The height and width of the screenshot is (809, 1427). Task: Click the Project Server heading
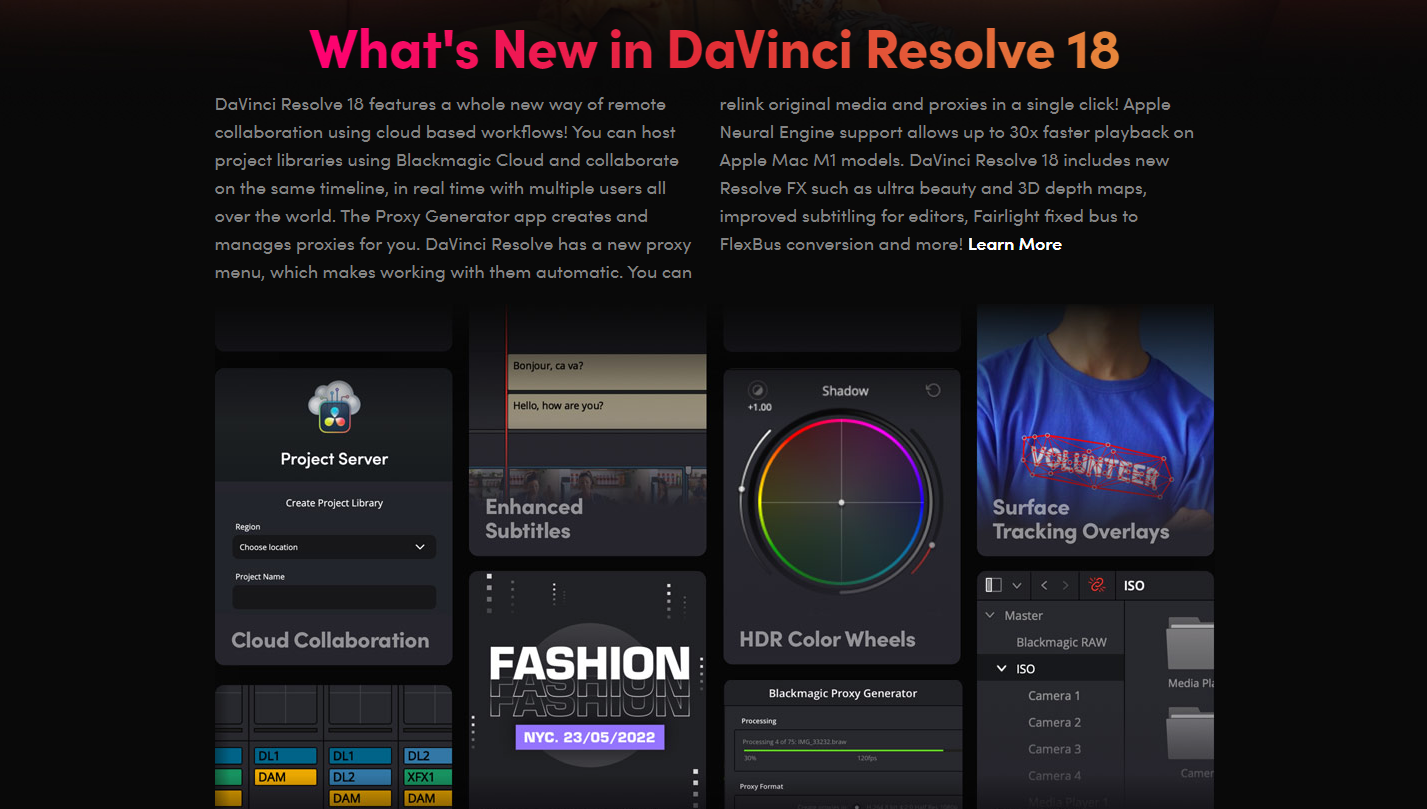(334, 459)
